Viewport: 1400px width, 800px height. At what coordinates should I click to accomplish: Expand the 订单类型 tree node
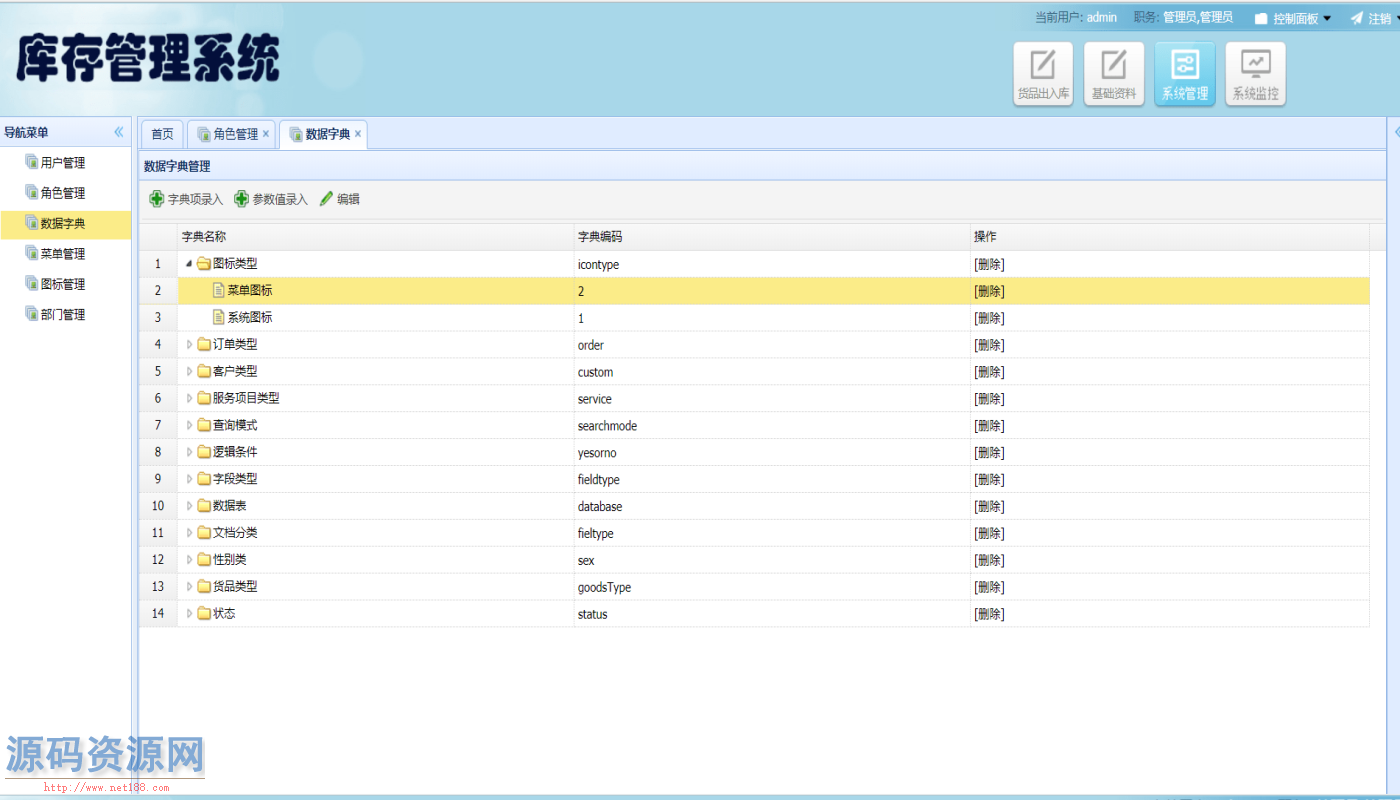point(189,345)
